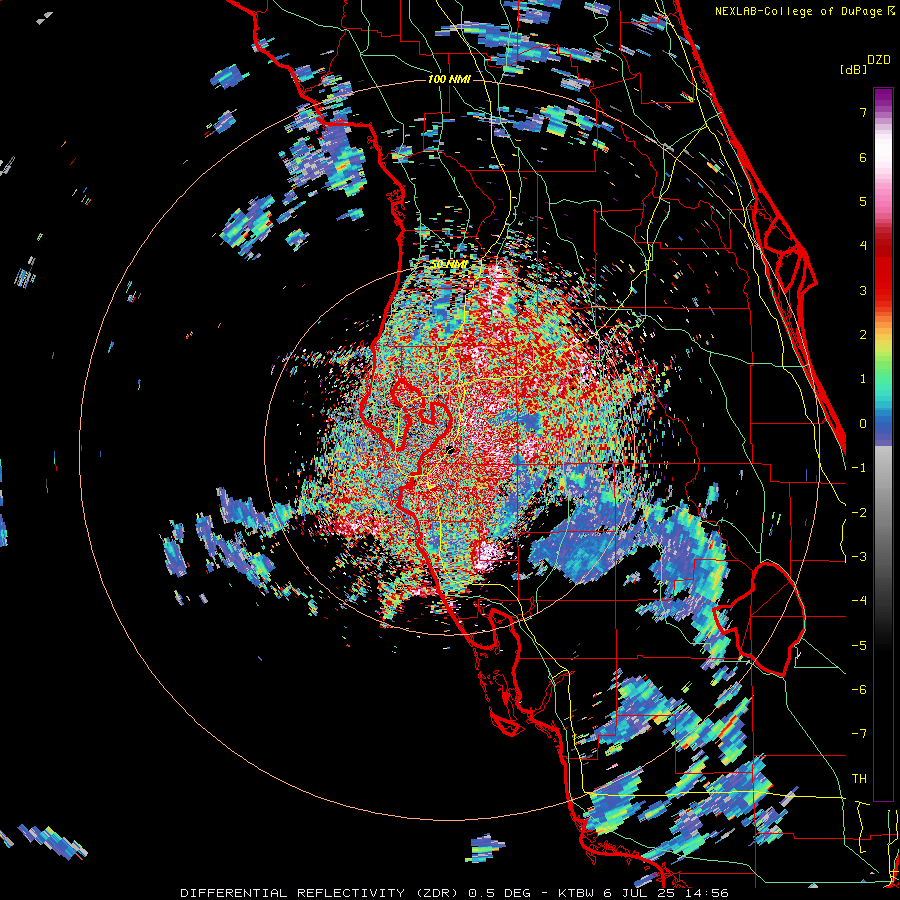Select the 7 value on the scale
The height and width of the screenshot is (900, 900).
[x=863, y=112]
